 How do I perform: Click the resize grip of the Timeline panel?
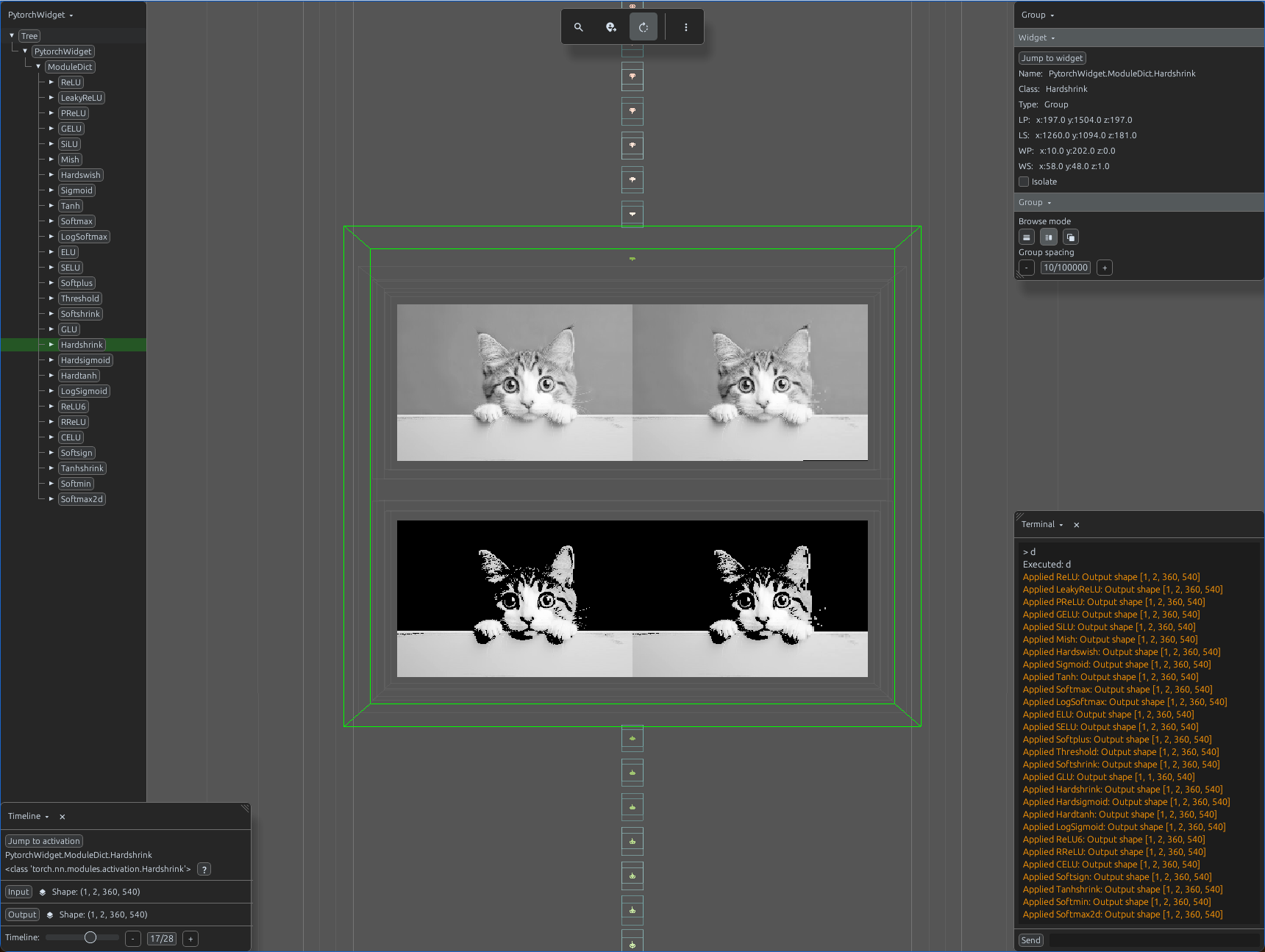point(245,809)
